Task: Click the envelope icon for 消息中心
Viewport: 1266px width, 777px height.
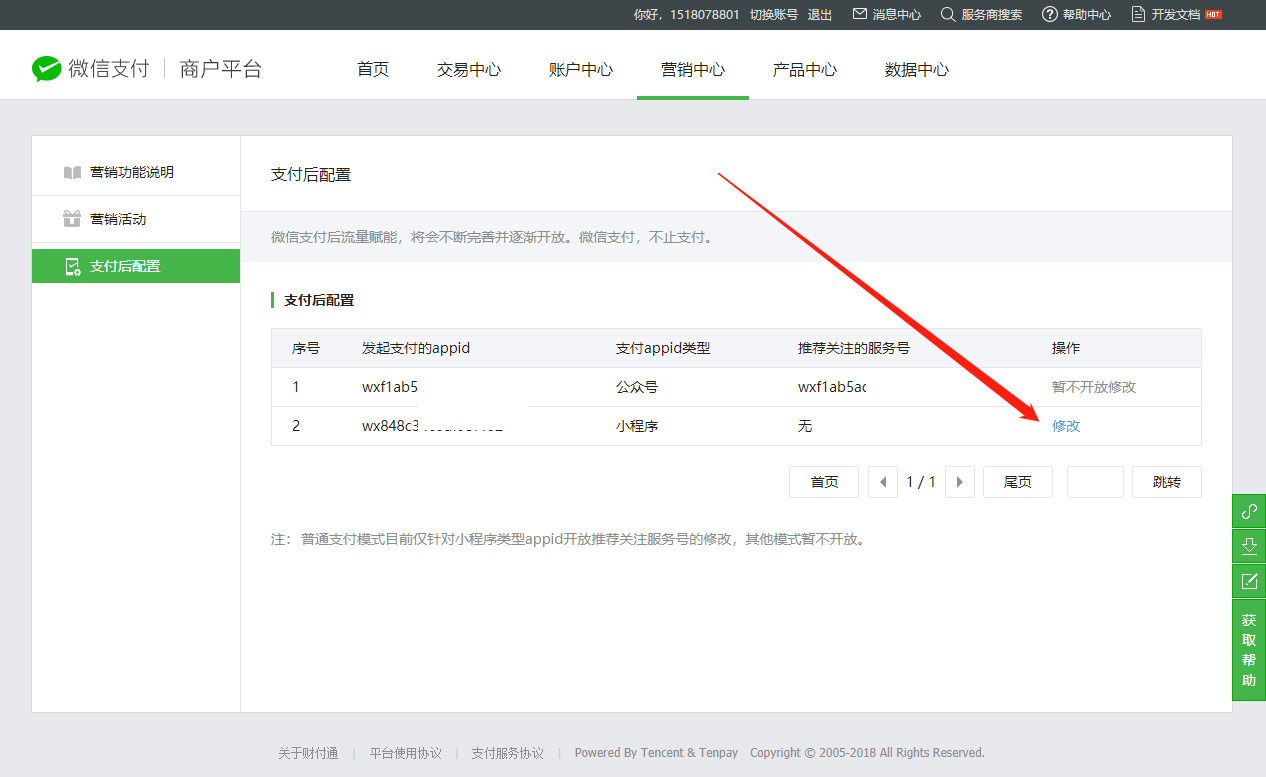Action: 859,14
